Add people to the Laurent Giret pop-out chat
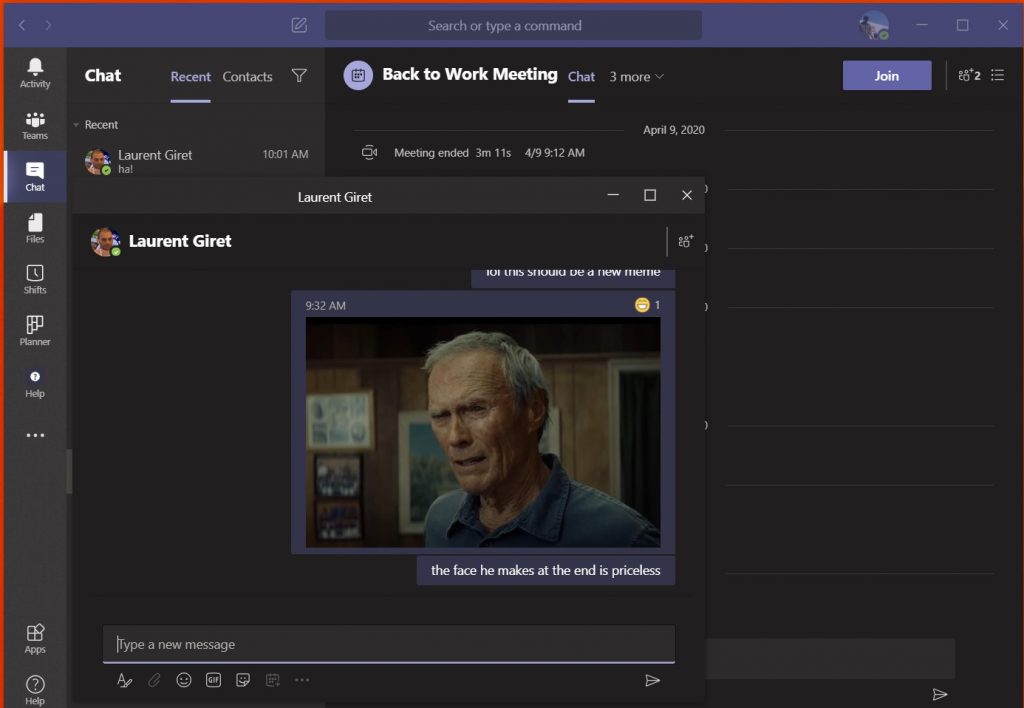Screen dimensions: 1024x708 pyautogui.click(x=685, y=241)
